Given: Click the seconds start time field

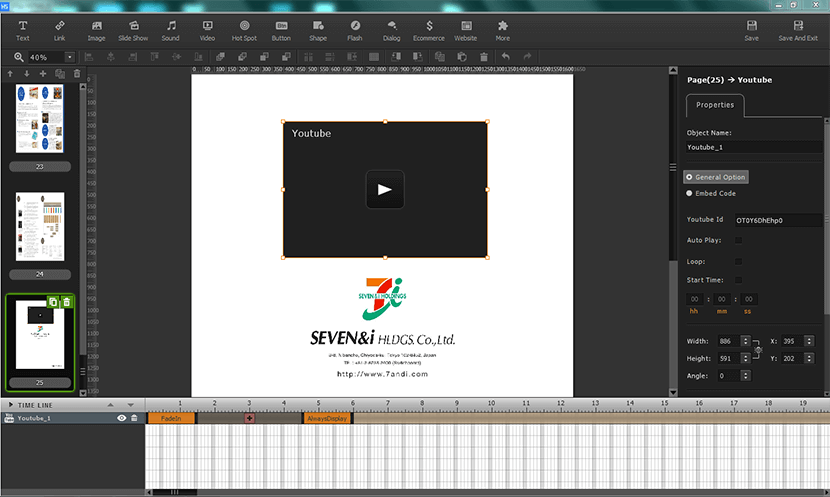Looking at the screenshot, I should pos(748,299).
